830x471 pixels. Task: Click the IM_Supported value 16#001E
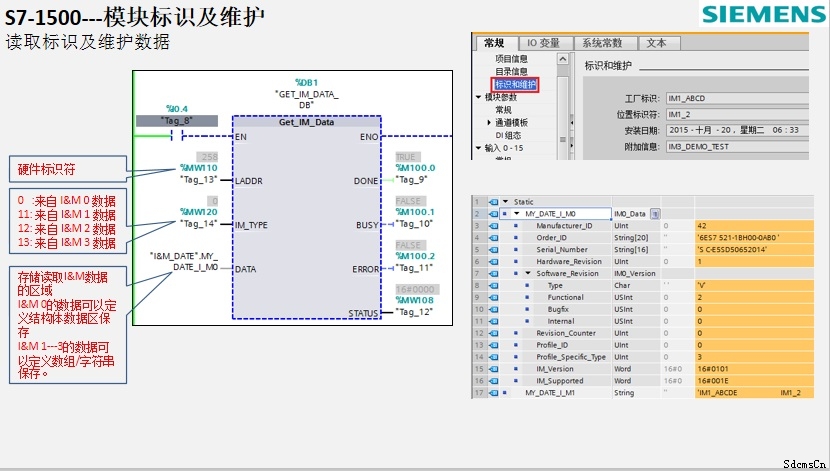coord(755,381)
